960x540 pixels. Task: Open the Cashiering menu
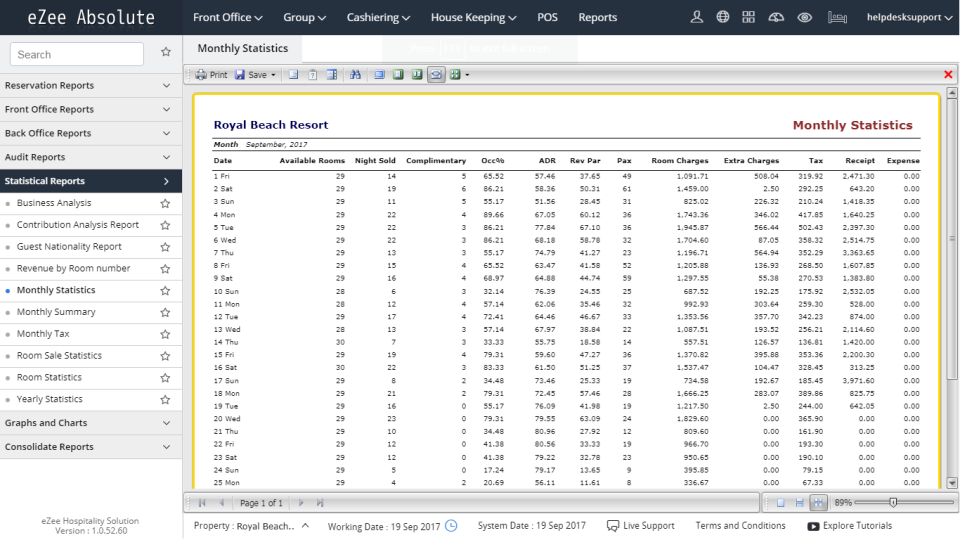click(378, 18)
